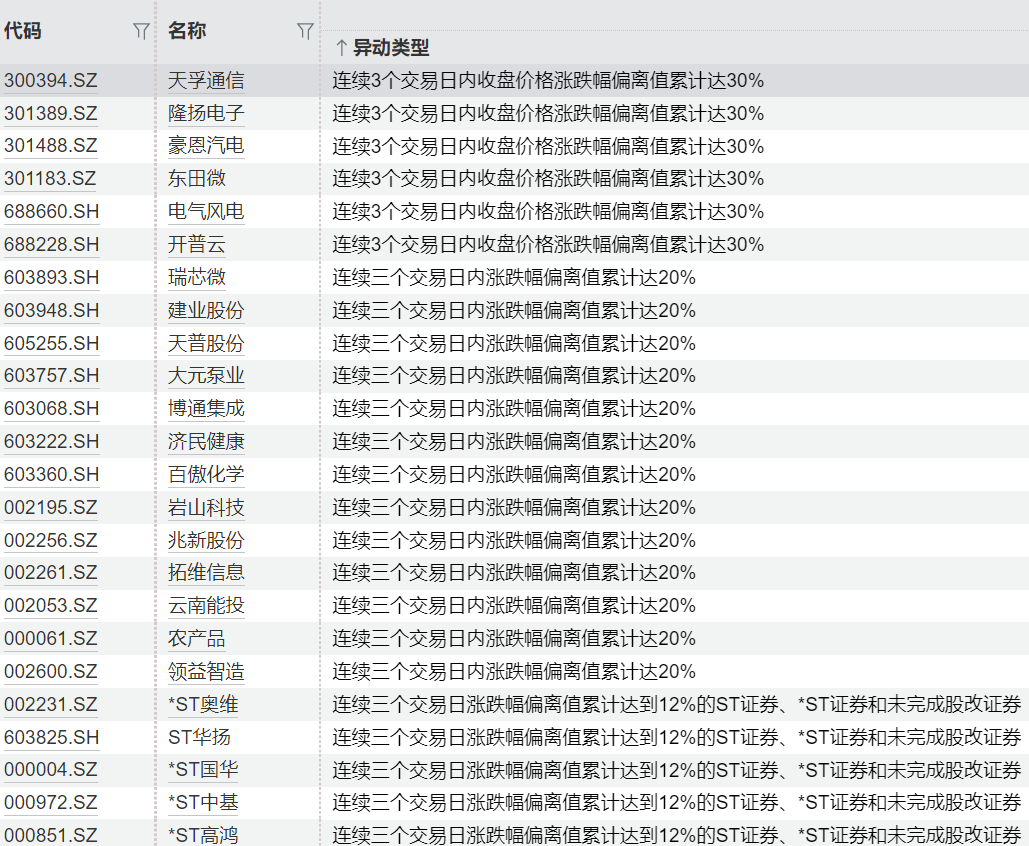This screenshot has width=1029, height=846.
Task: Open stock name 兆新股份
Action: coord(206,540)
